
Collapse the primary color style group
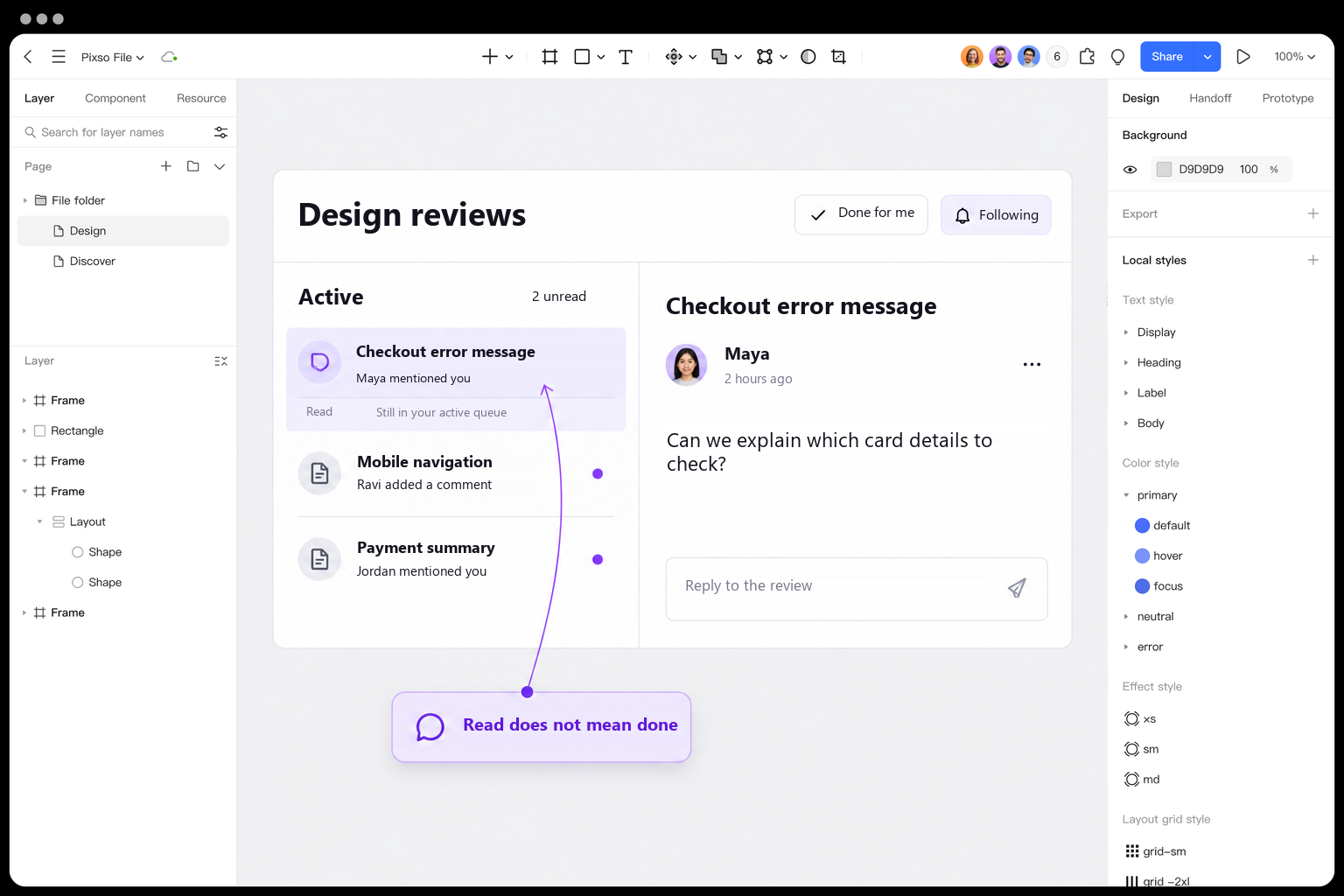(1126, 495)
